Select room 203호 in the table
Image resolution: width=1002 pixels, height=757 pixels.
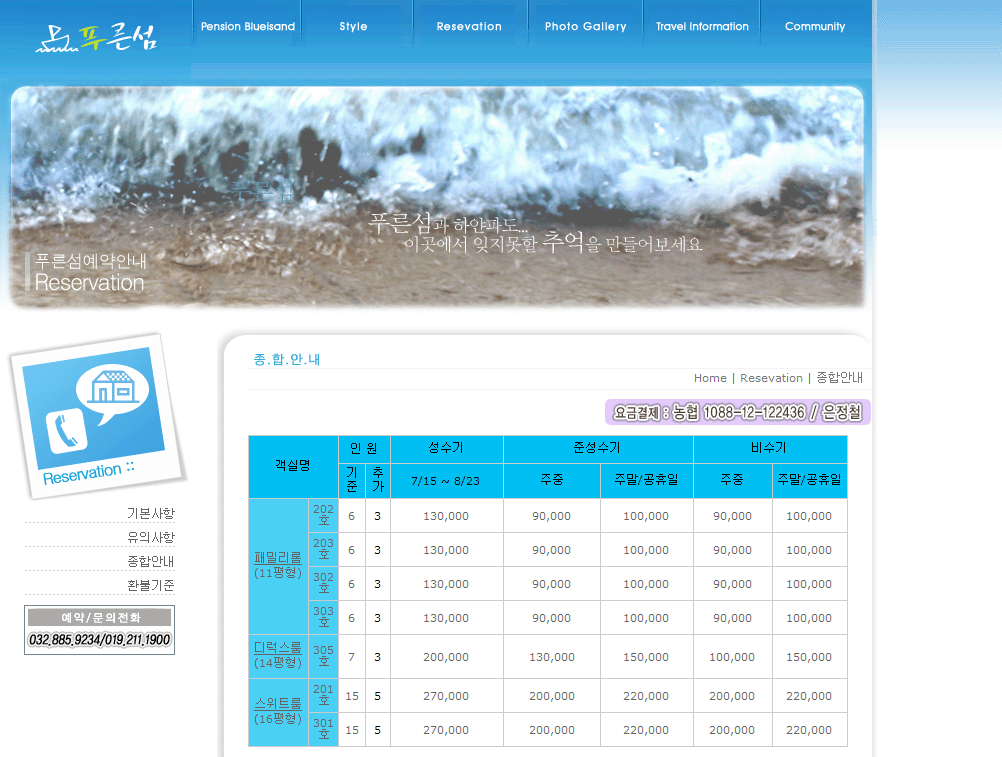click(323, 549)
